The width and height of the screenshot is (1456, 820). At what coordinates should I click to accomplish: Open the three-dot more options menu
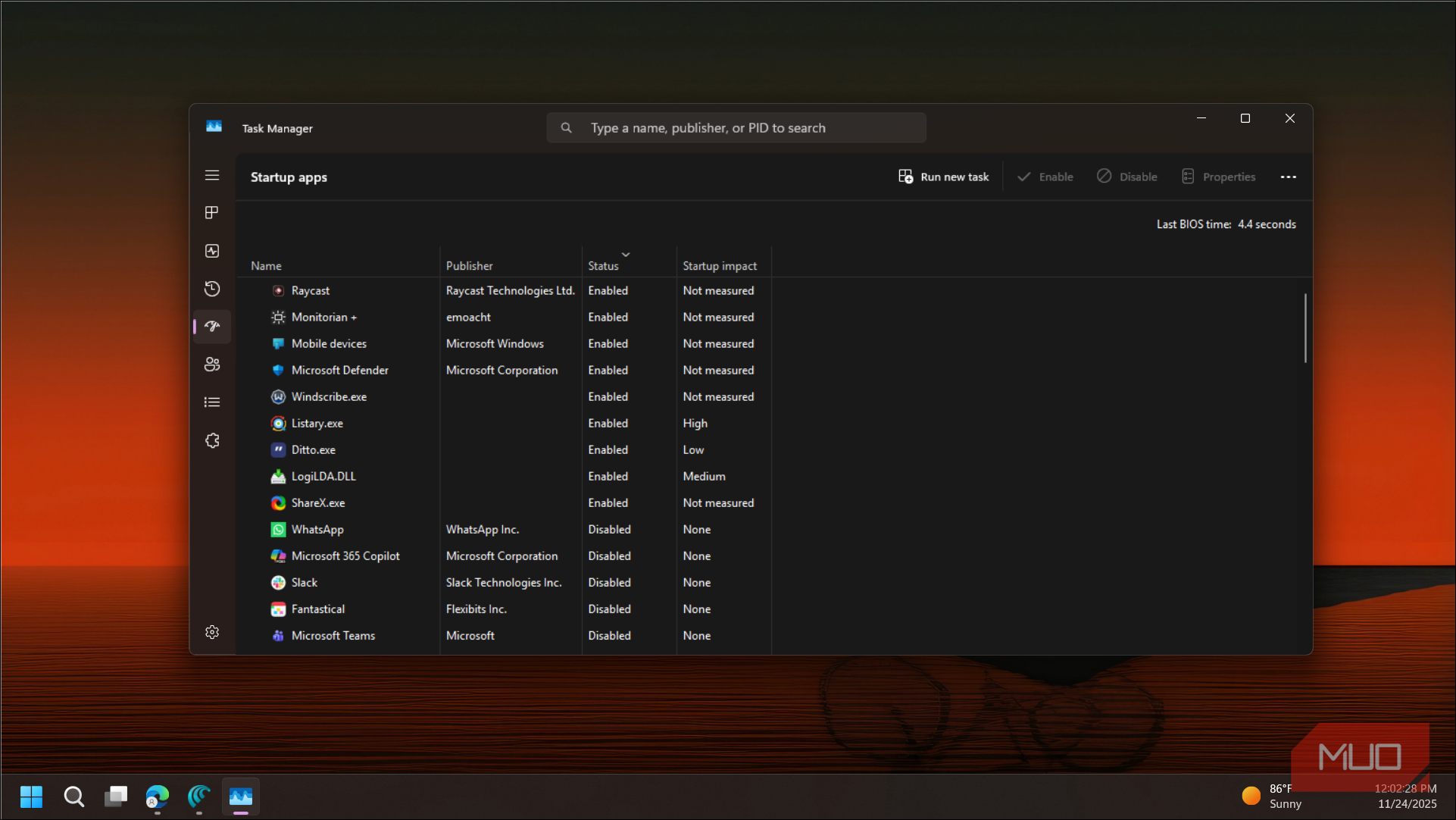pyautogui.click(x=1289, y=177)
